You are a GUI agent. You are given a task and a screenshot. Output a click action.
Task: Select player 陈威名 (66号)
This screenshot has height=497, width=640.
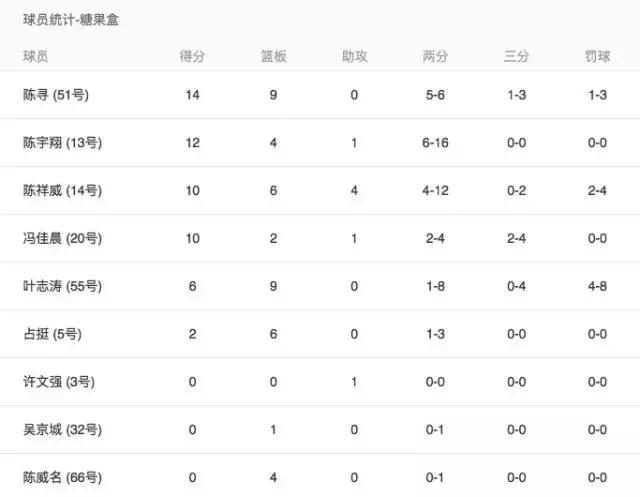coord(62,477)
